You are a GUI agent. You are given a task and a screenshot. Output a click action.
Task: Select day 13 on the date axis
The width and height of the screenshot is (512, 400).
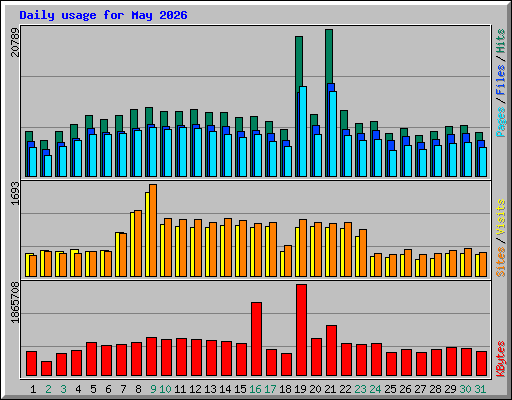coord(210,389)
